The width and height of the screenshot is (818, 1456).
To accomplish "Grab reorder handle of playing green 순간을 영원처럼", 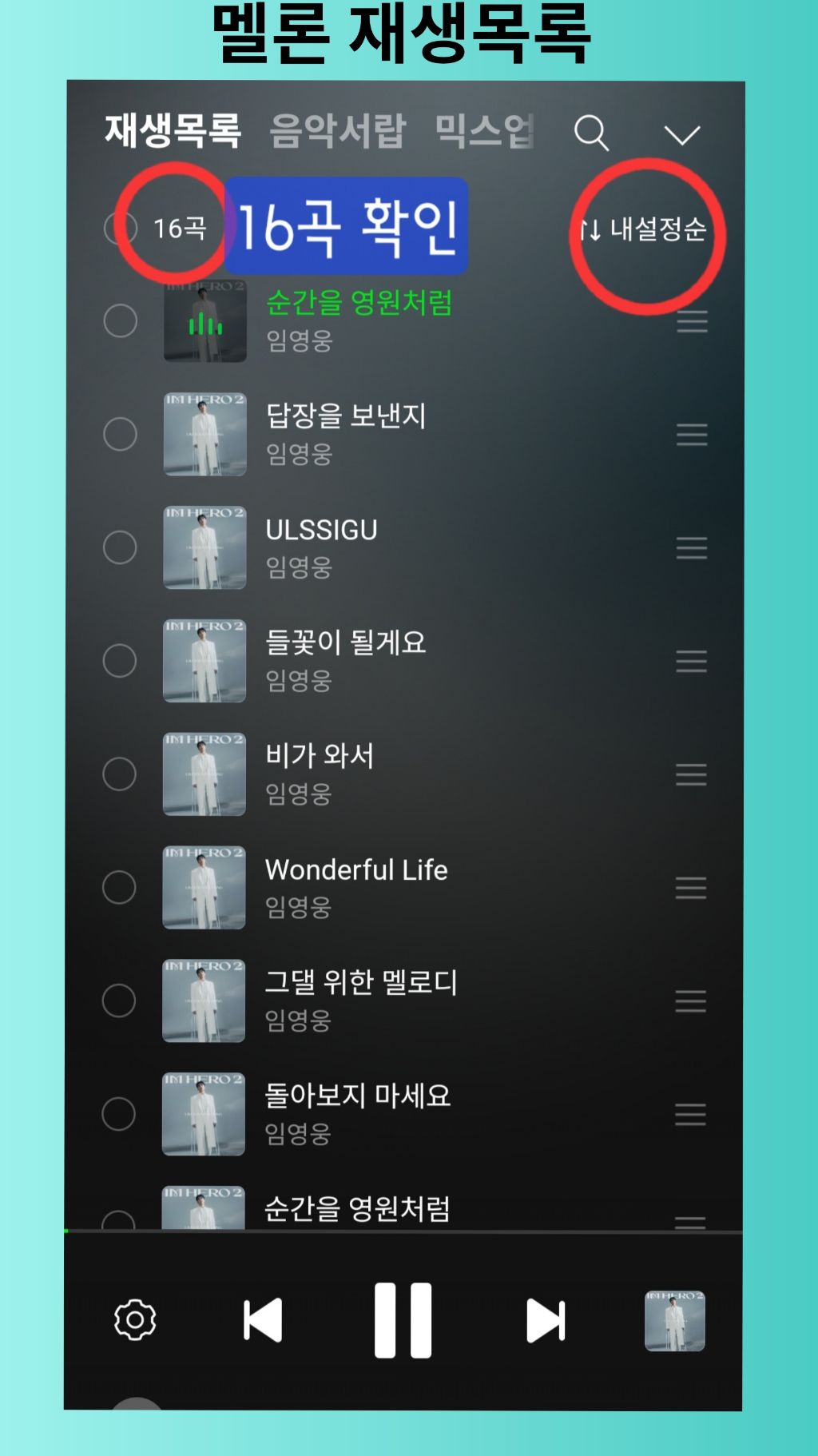I will point(692,321).
